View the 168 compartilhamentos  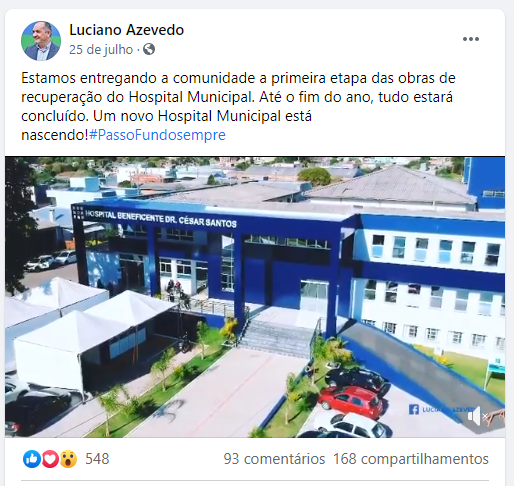click(411, 459)
